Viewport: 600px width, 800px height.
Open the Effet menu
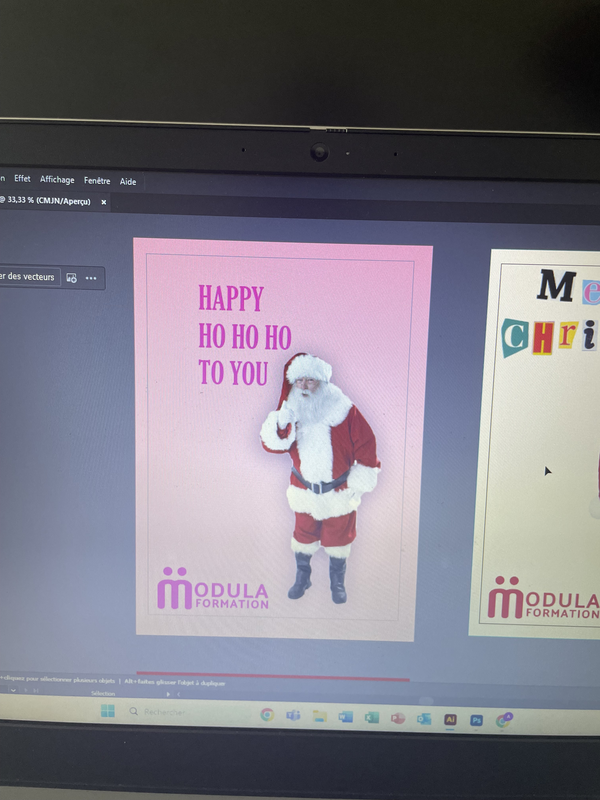click(22, 179)
